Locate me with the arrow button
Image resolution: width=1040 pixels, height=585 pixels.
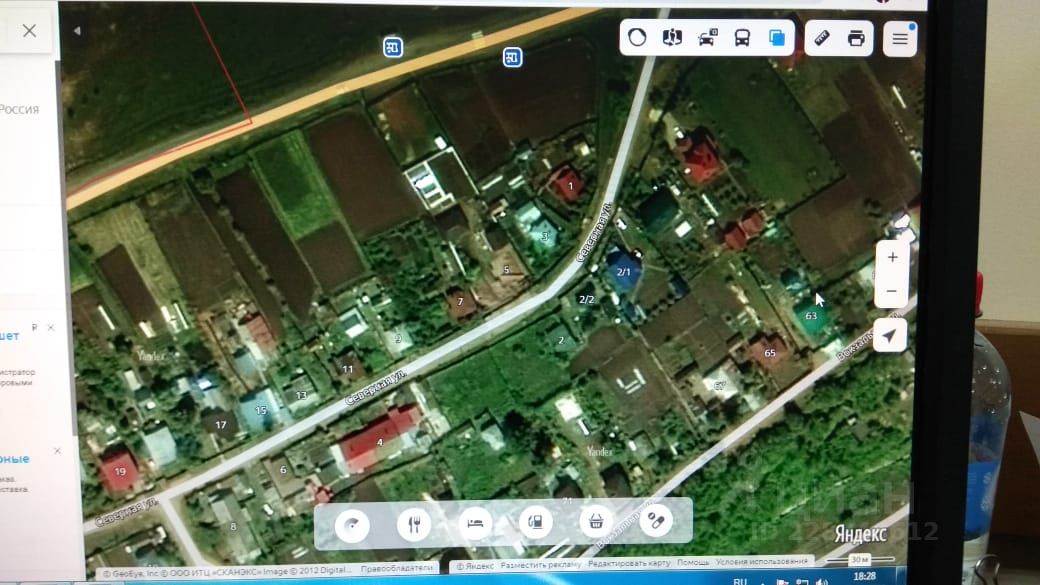890,336
